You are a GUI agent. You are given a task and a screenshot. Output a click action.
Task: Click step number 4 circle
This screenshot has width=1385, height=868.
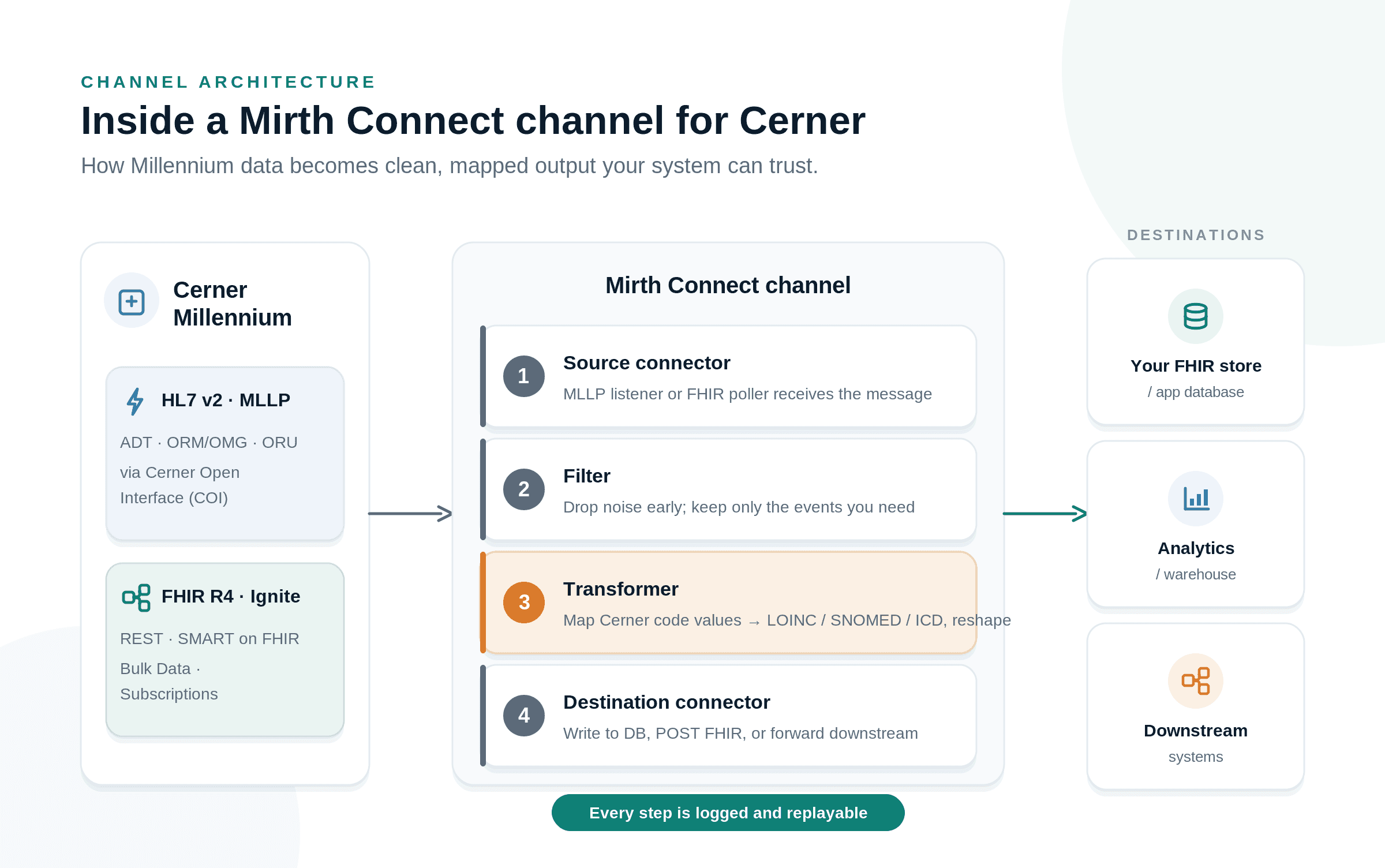(x=524, y=716)
